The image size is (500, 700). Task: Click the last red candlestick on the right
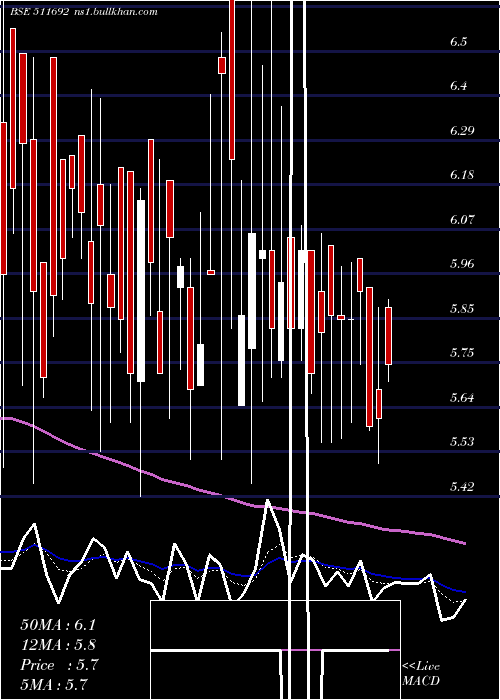(x=388, y=336)
